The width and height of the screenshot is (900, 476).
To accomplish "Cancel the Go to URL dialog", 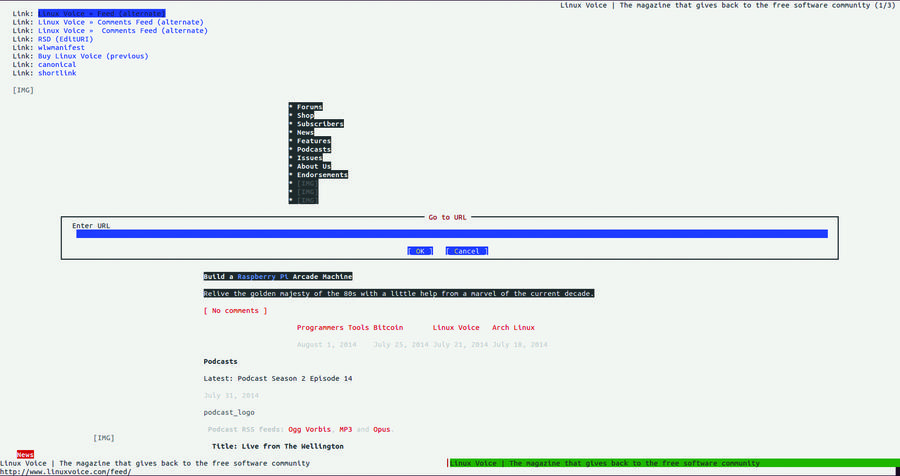I will click(x=466, y=251).
